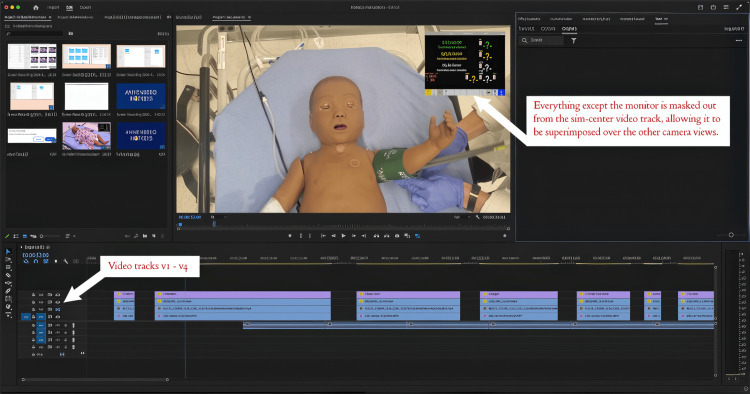Click the Export Frame camera icon
The height and width of the screenshot is (394, 750).
pyautogui.click(x=397, y=236)
